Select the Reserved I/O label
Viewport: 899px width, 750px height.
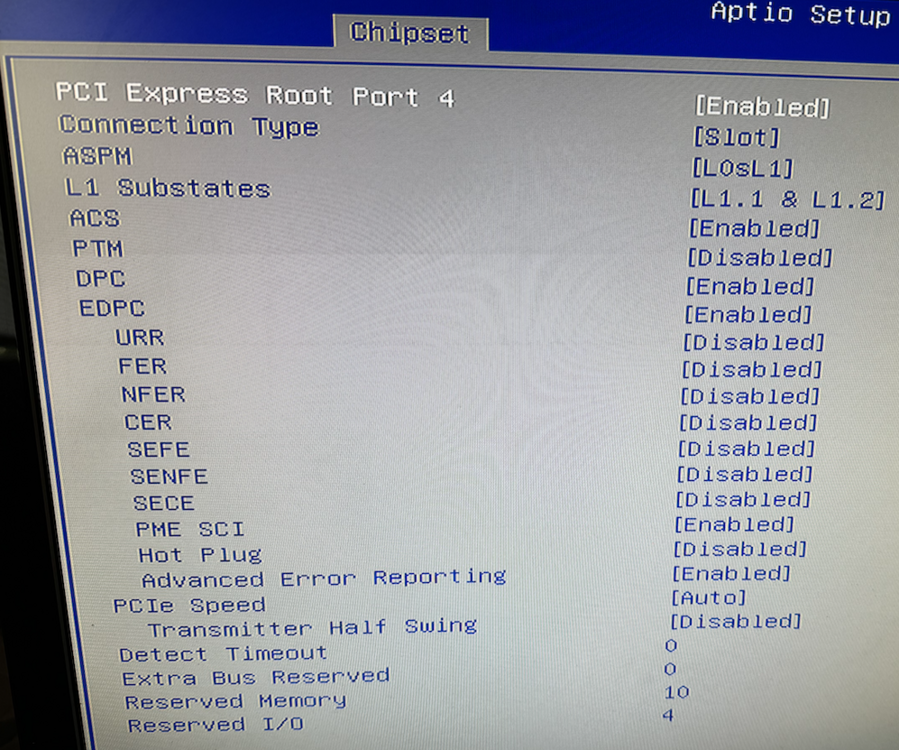pos(216,725)
